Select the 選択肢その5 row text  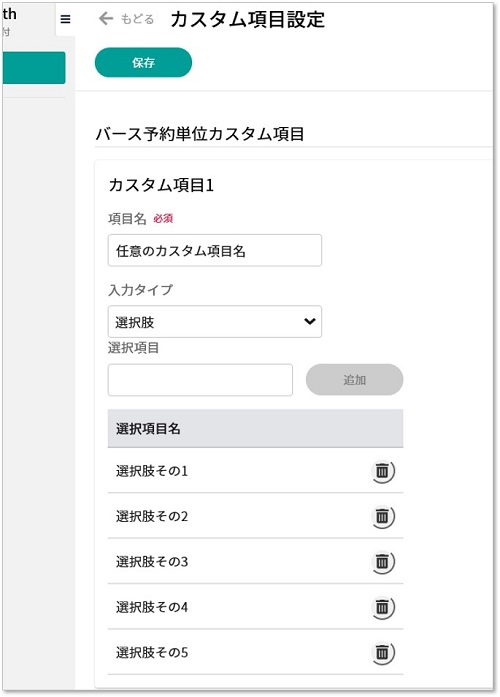coord(152,653)
